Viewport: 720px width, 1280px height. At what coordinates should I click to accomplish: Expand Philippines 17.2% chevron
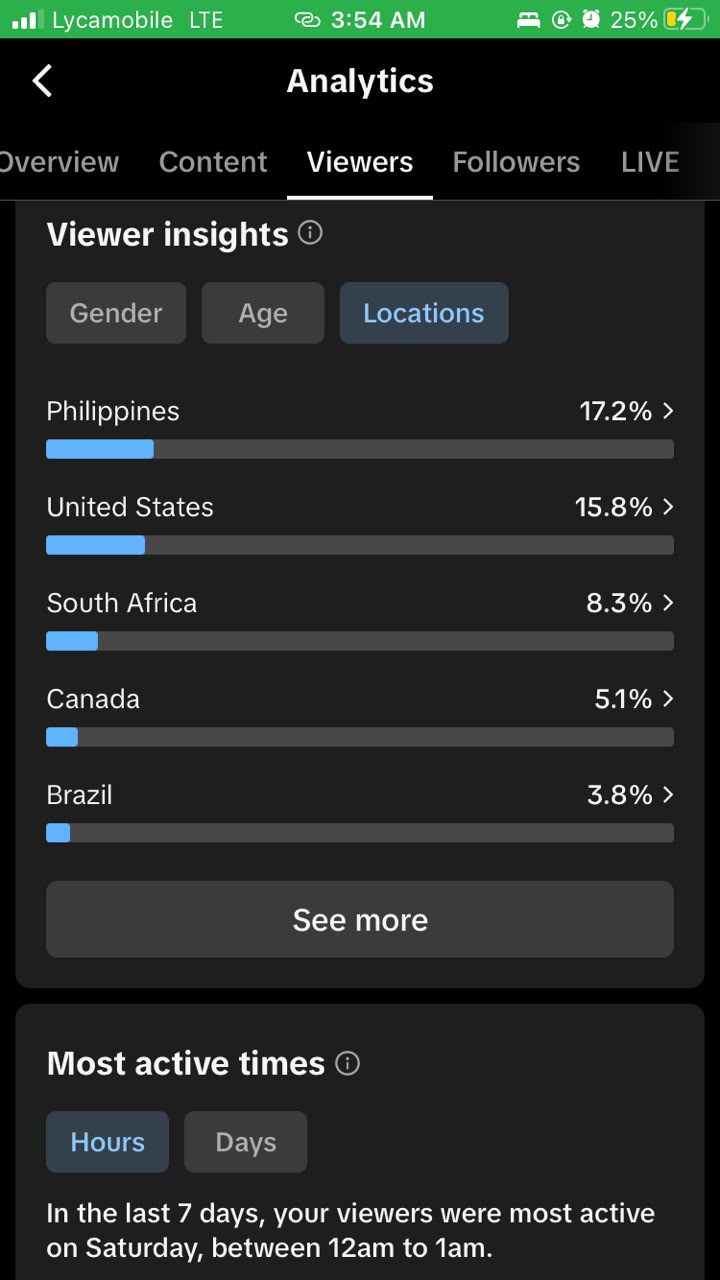click(x=668, y=411)
